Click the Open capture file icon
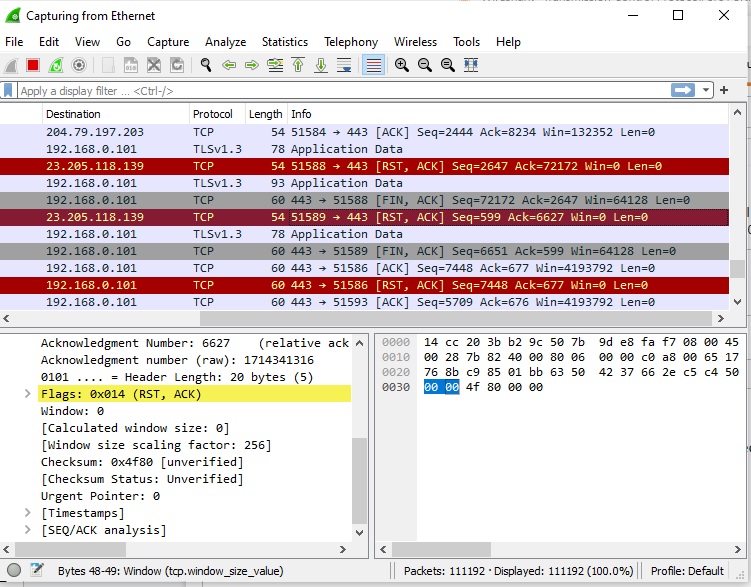Image resolution: width=751 pixels, height=587 pixels. [x=108, y=65]
